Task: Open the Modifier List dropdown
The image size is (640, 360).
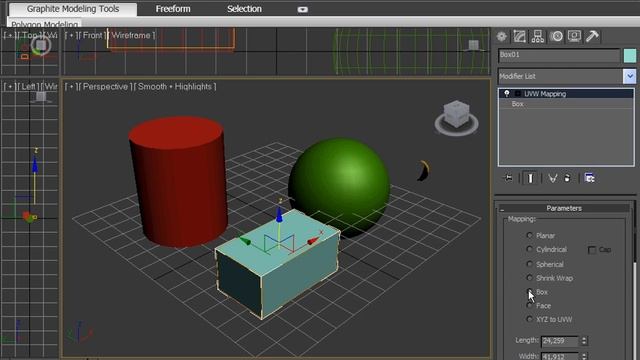Action: click(629, 76)
